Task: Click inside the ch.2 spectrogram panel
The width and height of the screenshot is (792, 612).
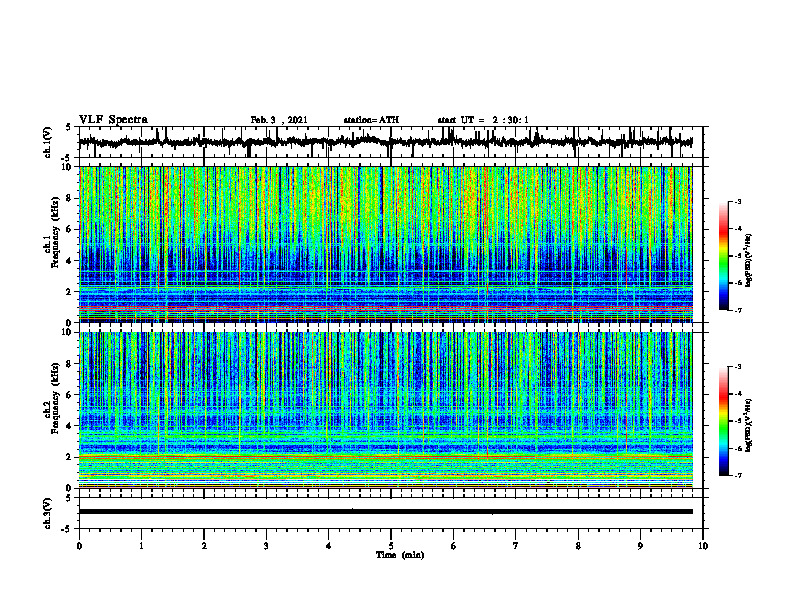Action: pos(385,410)
